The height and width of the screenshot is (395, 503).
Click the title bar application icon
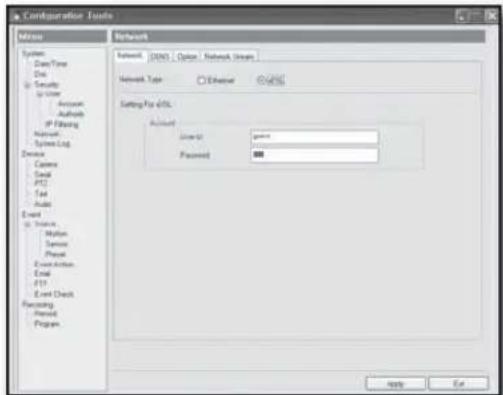[x=16, y=16]
